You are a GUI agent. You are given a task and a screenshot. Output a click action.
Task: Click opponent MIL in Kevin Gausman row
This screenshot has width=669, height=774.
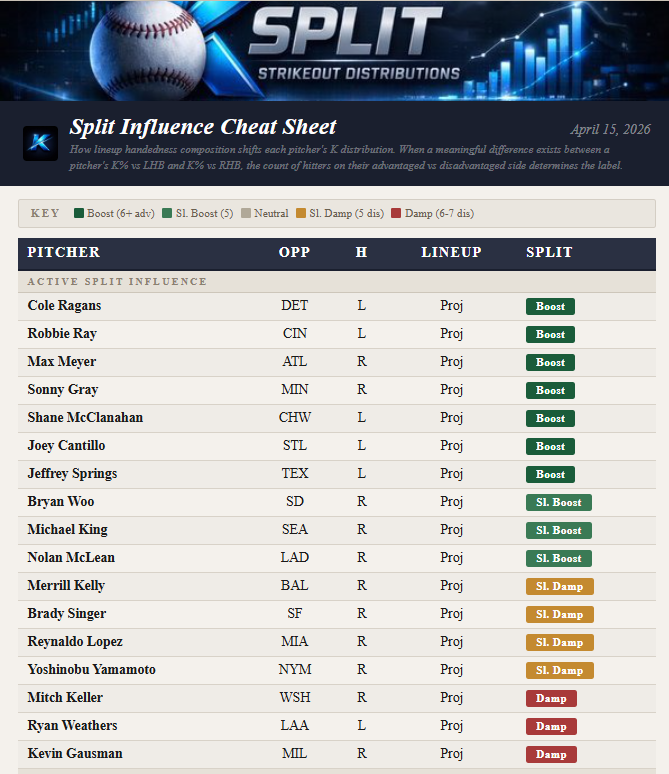click(x=295, y=754)
